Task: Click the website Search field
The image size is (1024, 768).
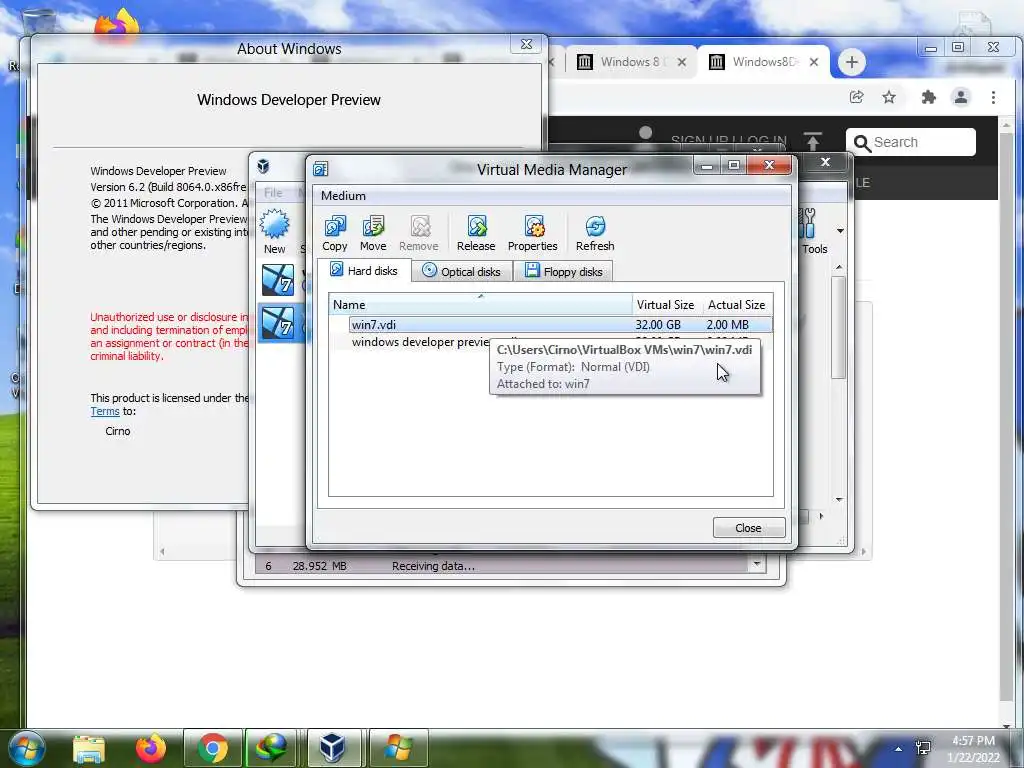Action: [x=910, y=142]
